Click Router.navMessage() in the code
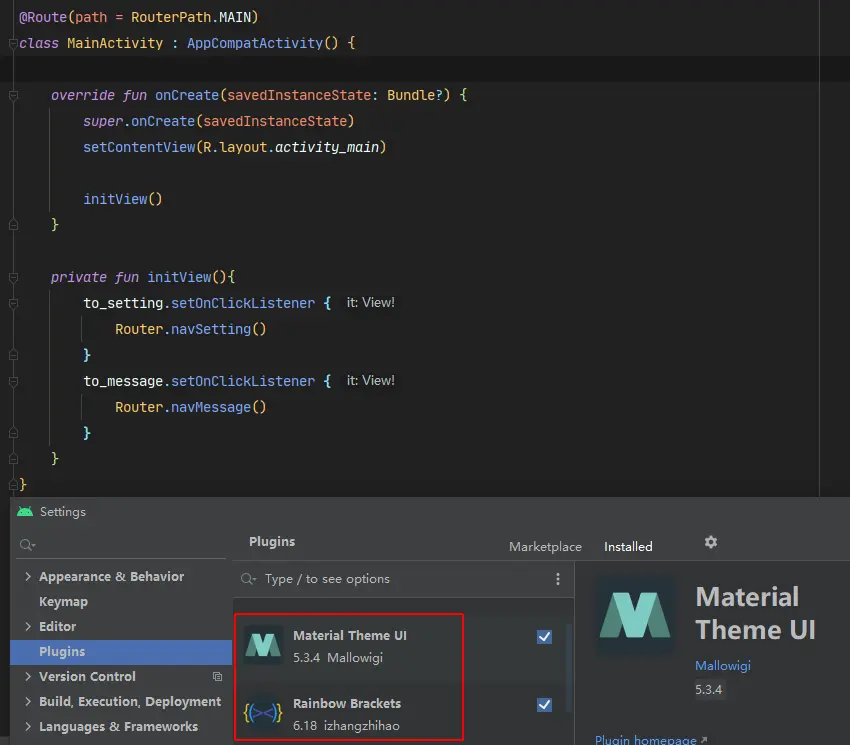Image resolution: width=850 pixels, height=745 pixels. tap(190, 407)
